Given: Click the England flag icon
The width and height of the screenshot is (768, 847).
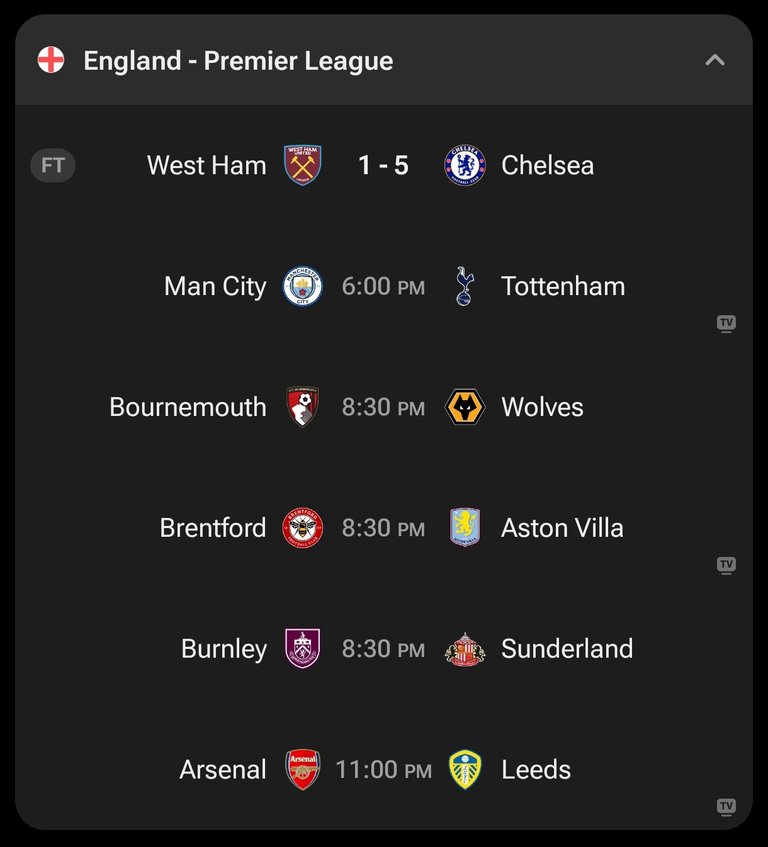Looking at the screenshot, I should pyautogui.click(x=51, y=59).
